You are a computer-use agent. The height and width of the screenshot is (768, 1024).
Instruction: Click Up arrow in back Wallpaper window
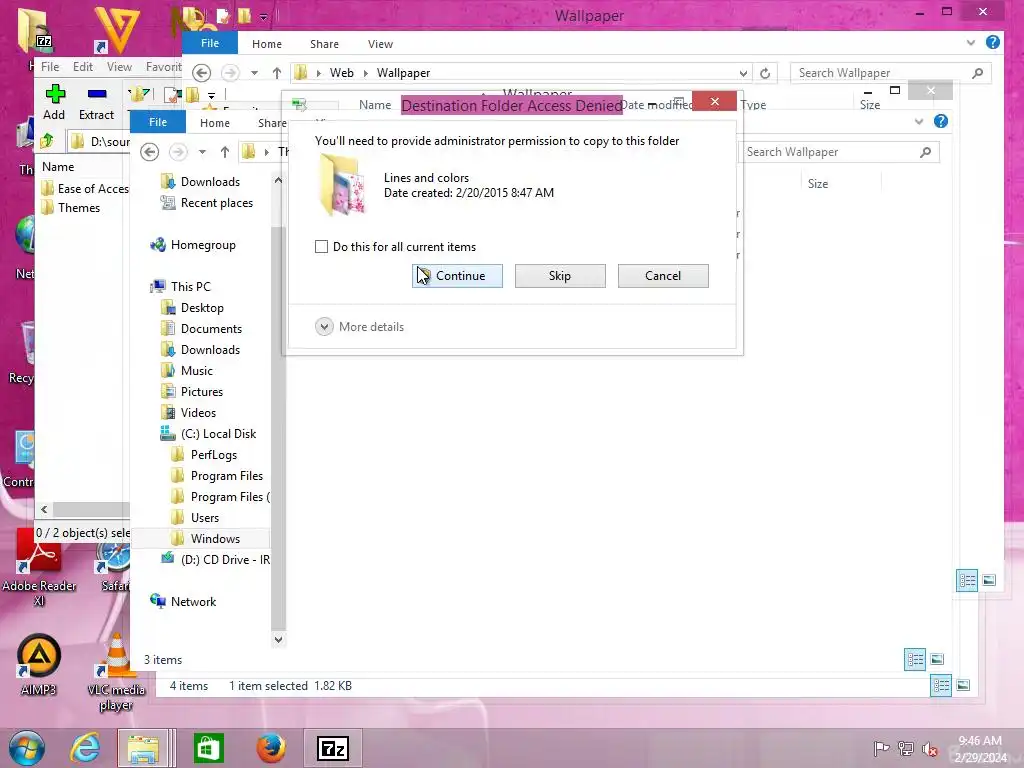(x=277, y=73)
